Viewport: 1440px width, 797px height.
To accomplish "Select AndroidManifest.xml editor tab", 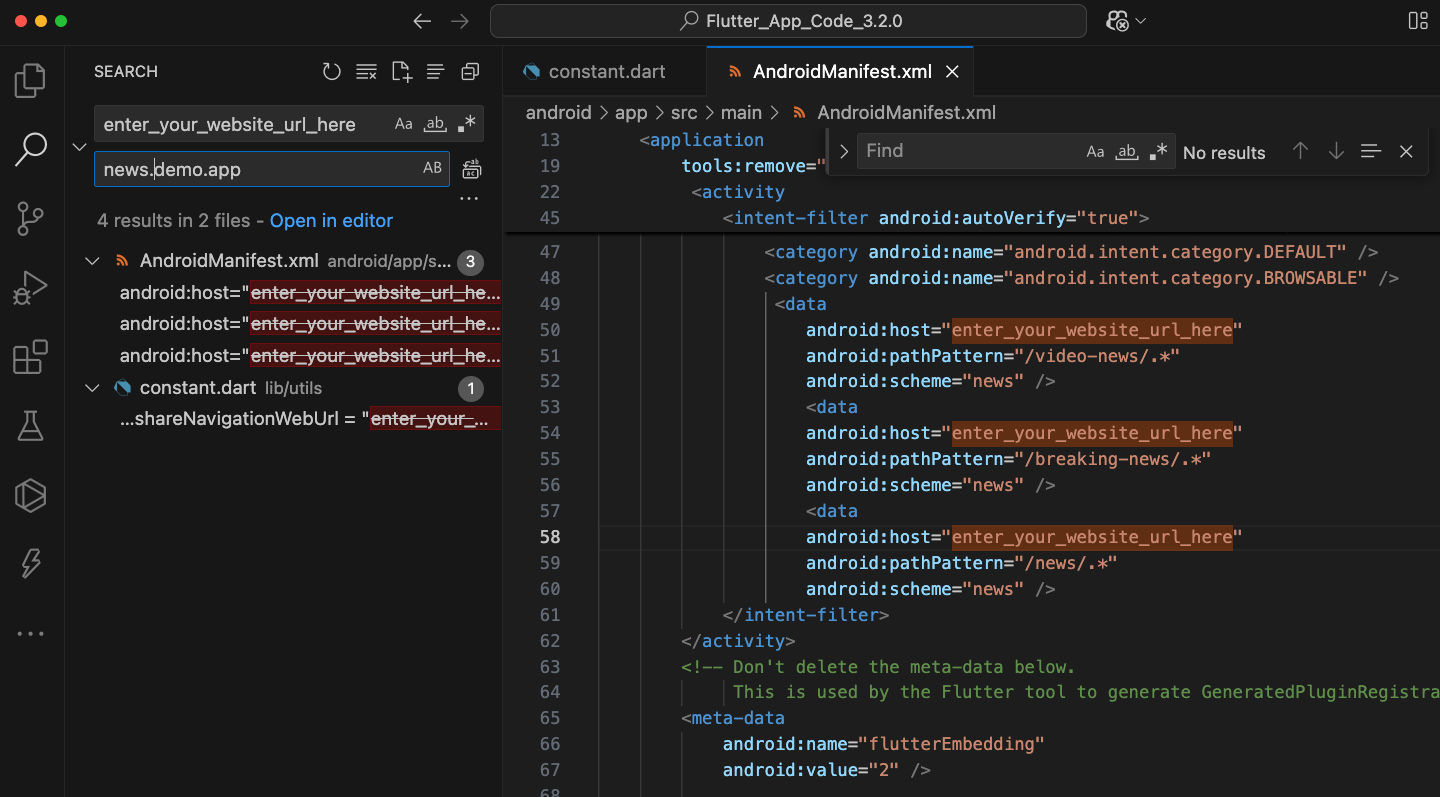I will coord(842,72).
